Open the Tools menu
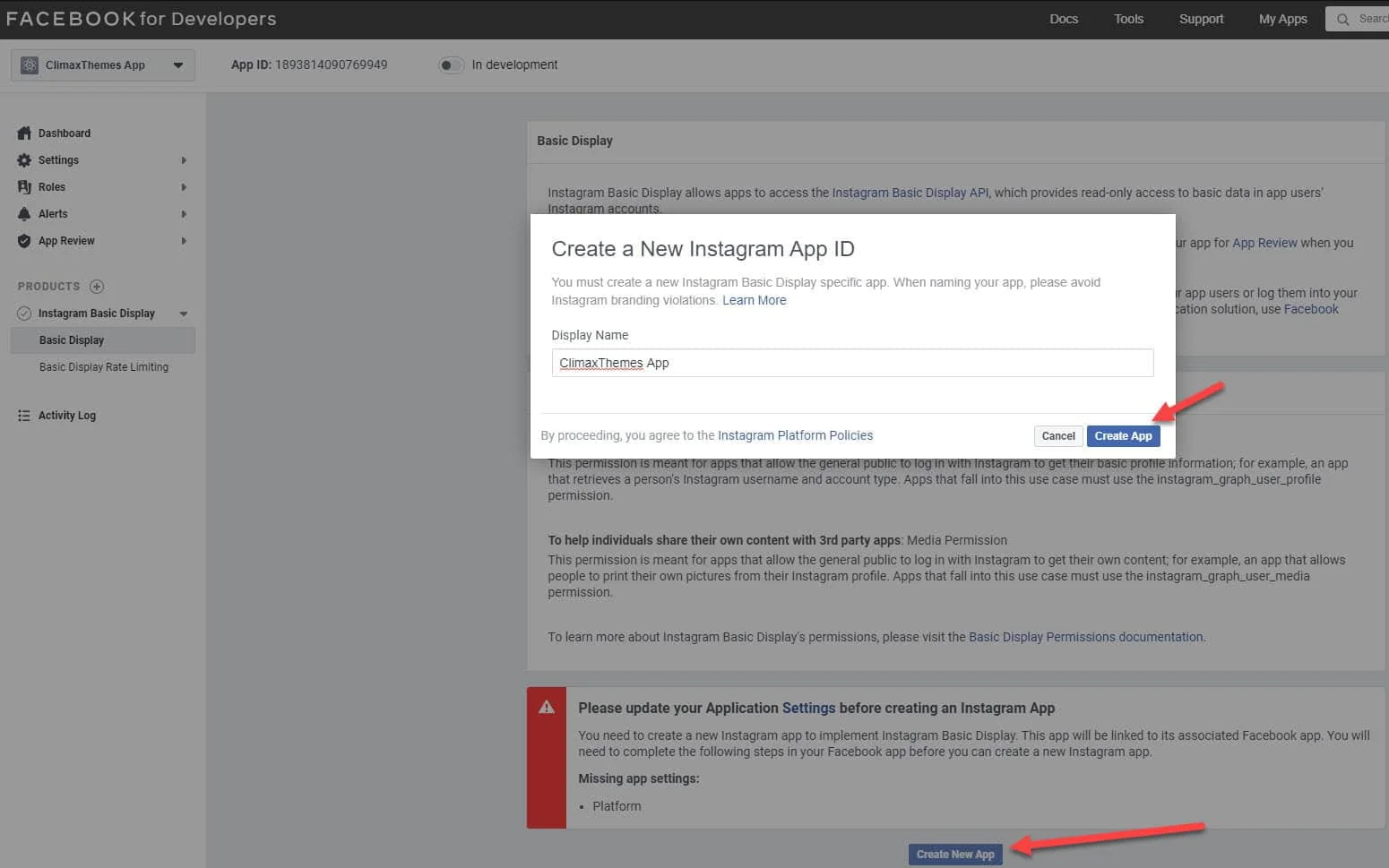 (1128, 19)
